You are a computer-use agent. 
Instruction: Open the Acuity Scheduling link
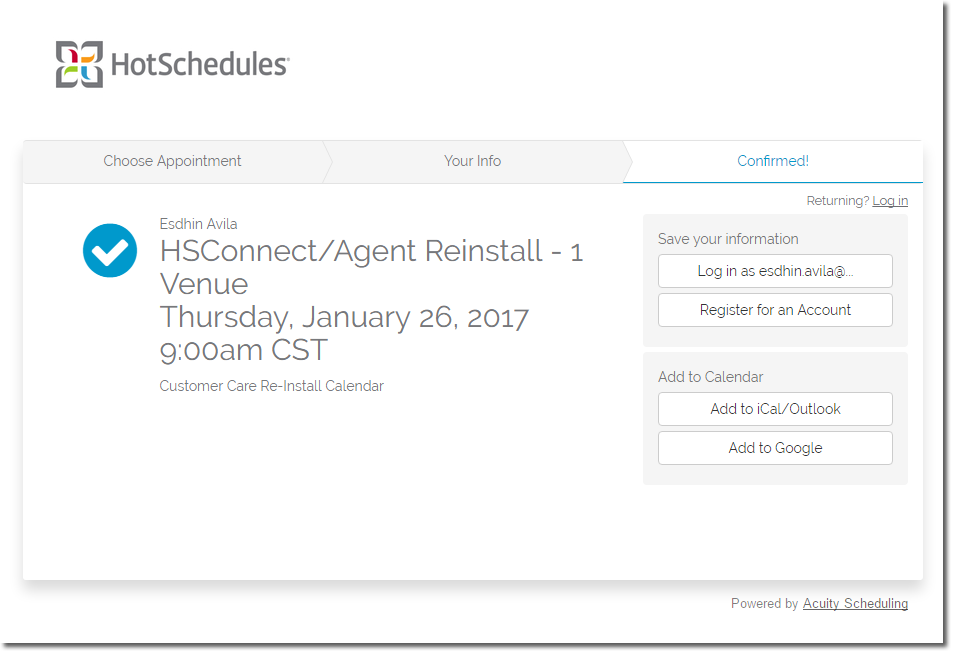(x=855, y=604)
